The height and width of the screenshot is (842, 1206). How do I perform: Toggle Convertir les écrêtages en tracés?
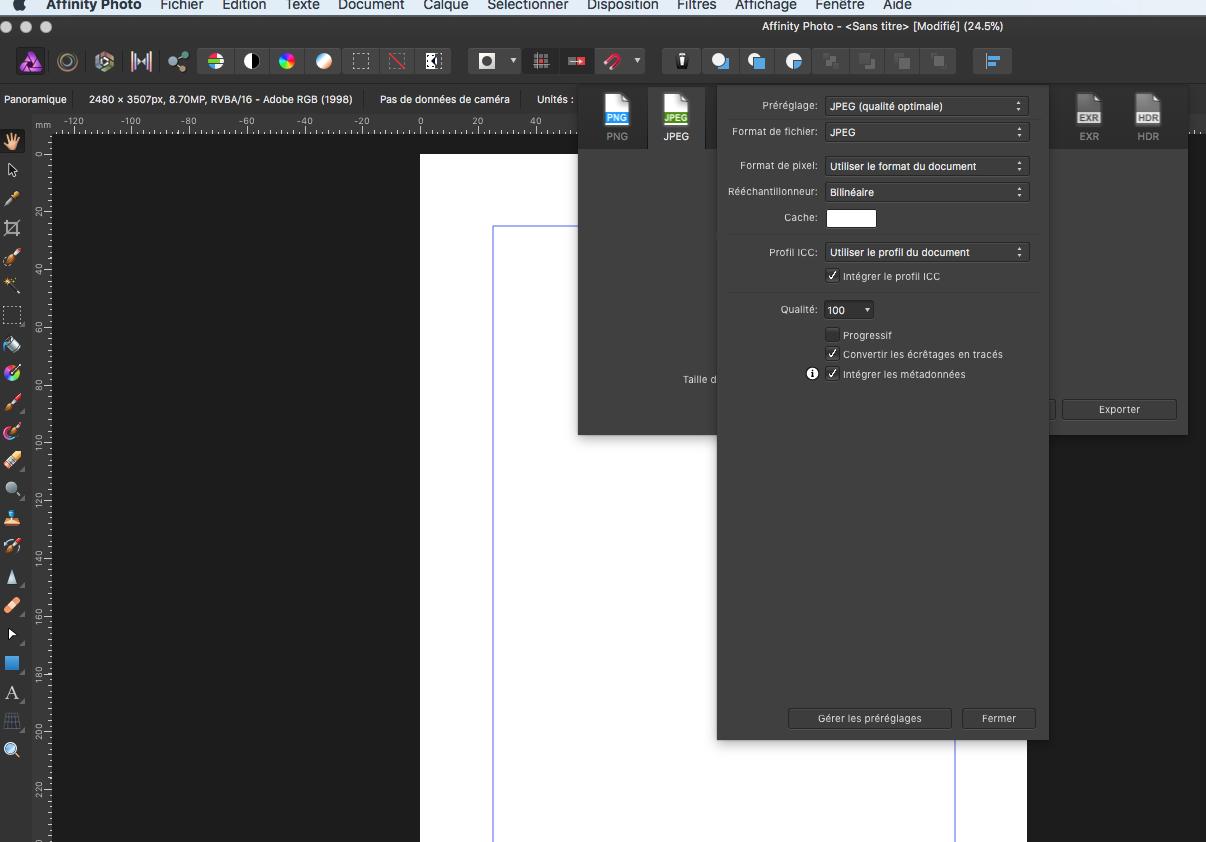coord(832,354)
